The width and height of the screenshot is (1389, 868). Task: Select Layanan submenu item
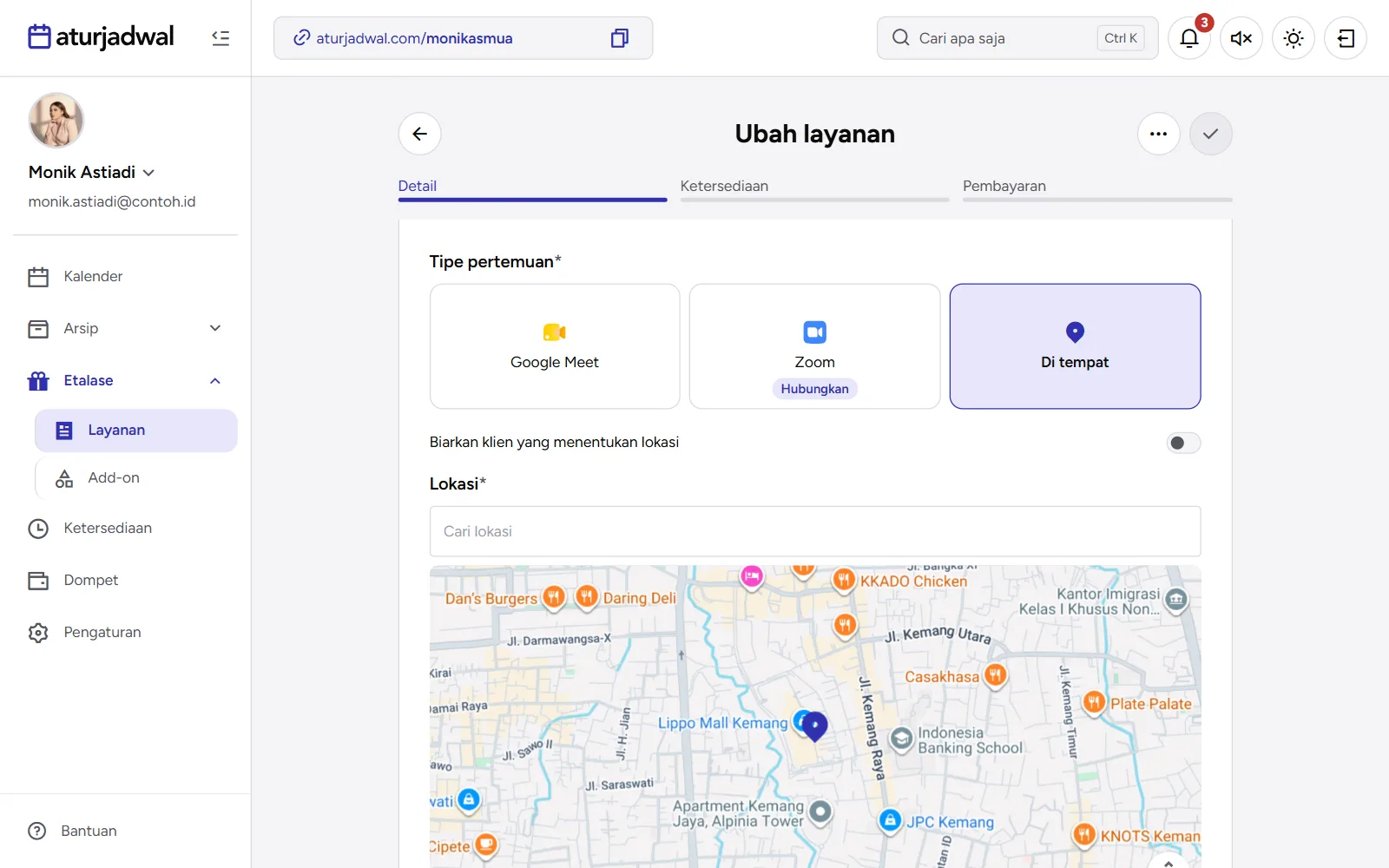(x=136, y=431)
